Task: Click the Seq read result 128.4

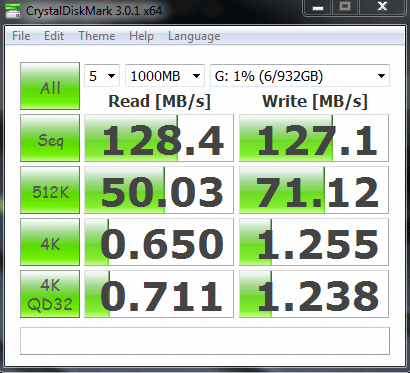Action: pos(159,138)
